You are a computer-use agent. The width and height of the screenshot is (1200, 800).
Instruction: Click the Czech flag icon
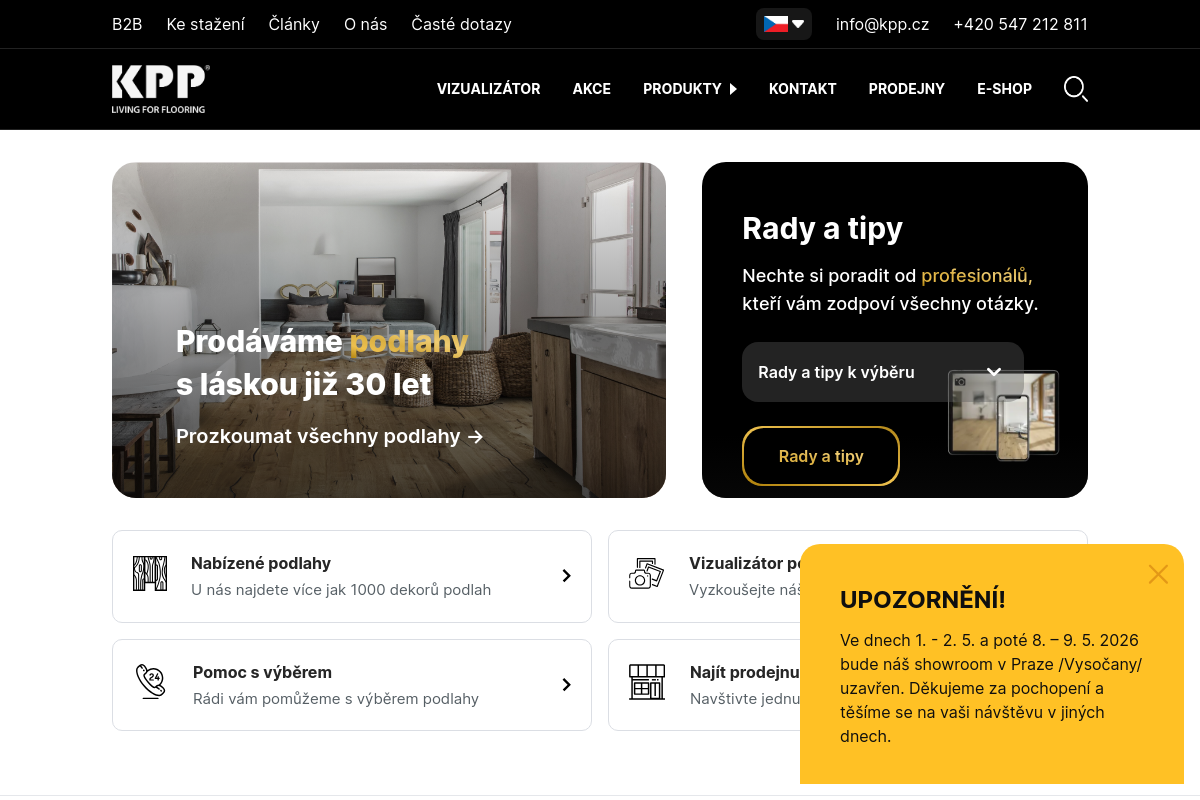pos(776,24)
